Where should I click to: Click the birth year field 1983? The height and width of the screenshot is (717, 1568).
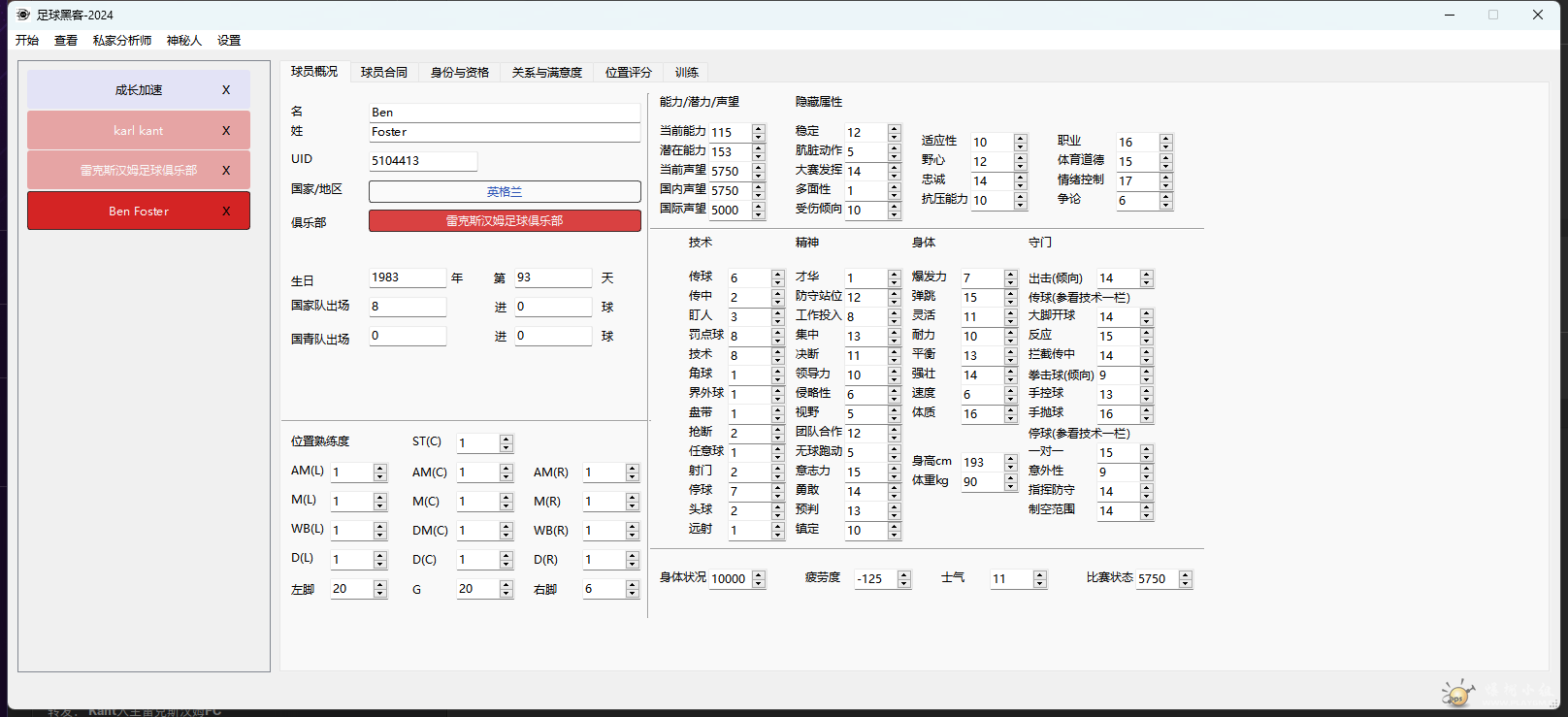(408, 277)
